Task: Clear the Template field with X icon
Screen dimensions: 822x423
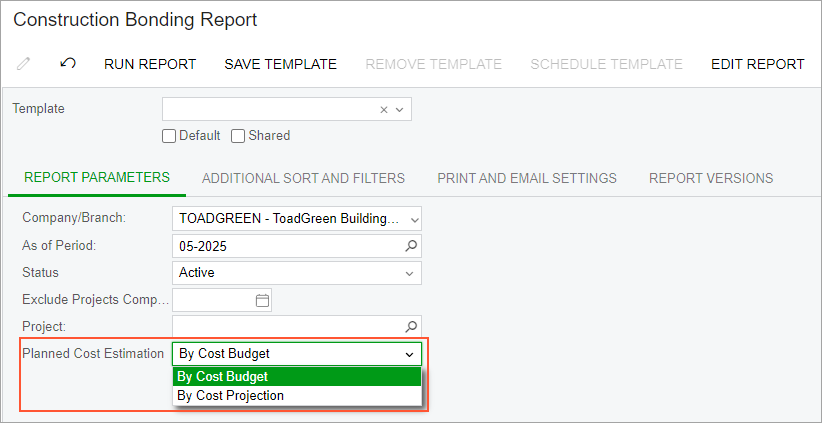Action: 384,110
